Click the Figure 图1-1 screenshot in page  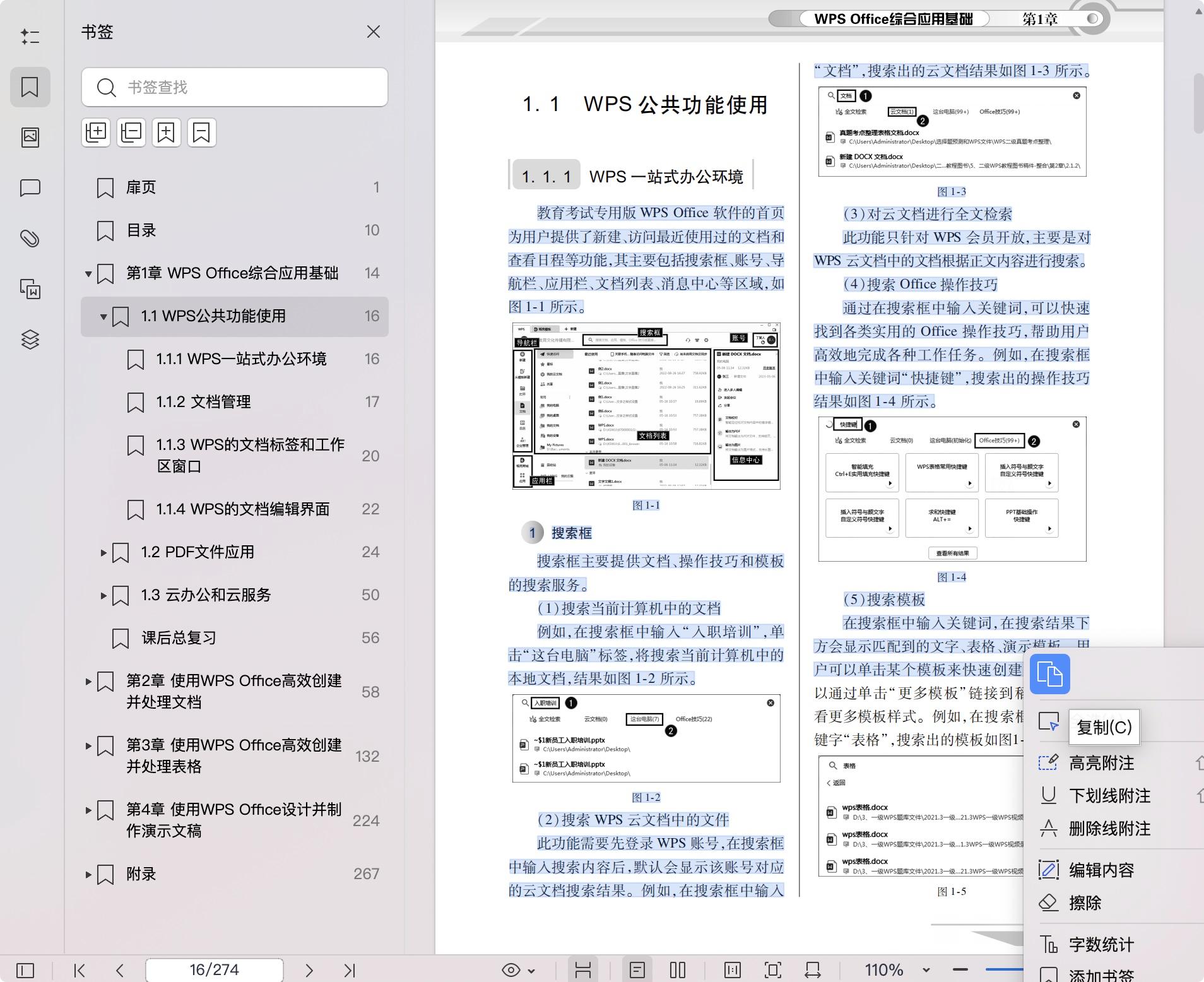tap(646, 406)
